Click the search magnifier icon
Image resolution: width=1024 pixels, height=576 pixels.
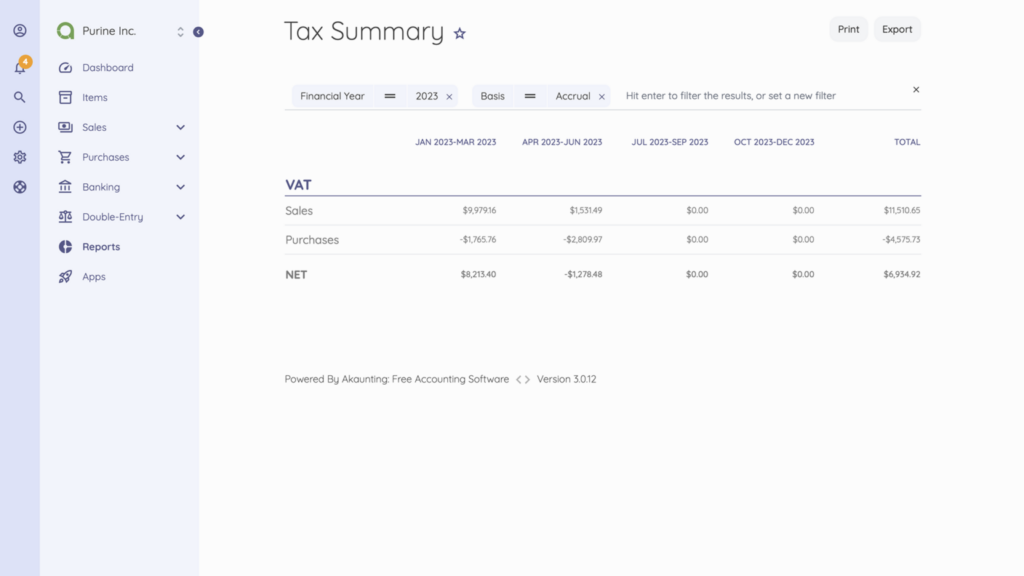[19, 97]
